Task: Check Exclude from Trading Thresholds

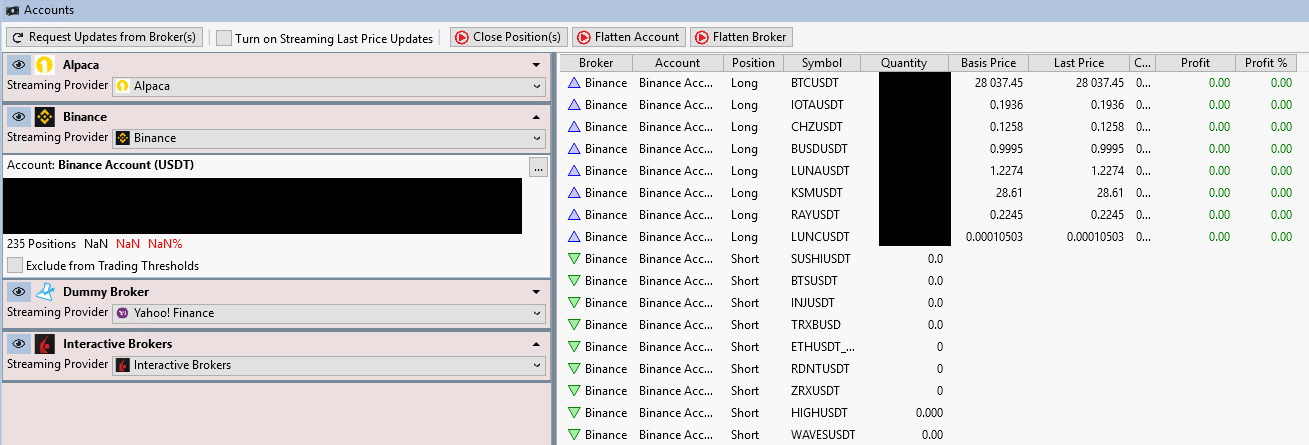Action: [15, 266]
